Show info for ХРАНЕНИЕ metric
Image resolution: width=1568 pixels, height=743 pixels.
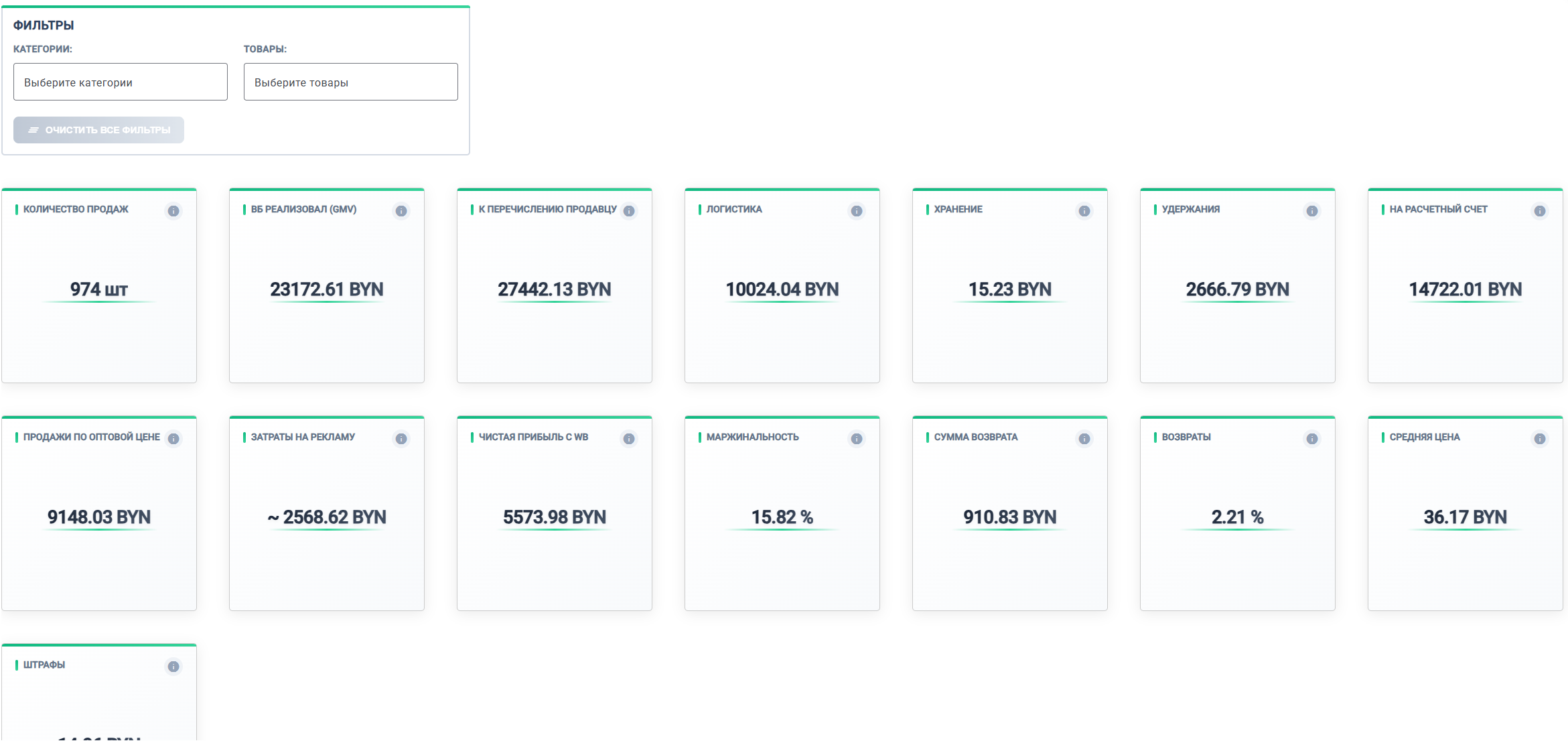(1084, 211)
